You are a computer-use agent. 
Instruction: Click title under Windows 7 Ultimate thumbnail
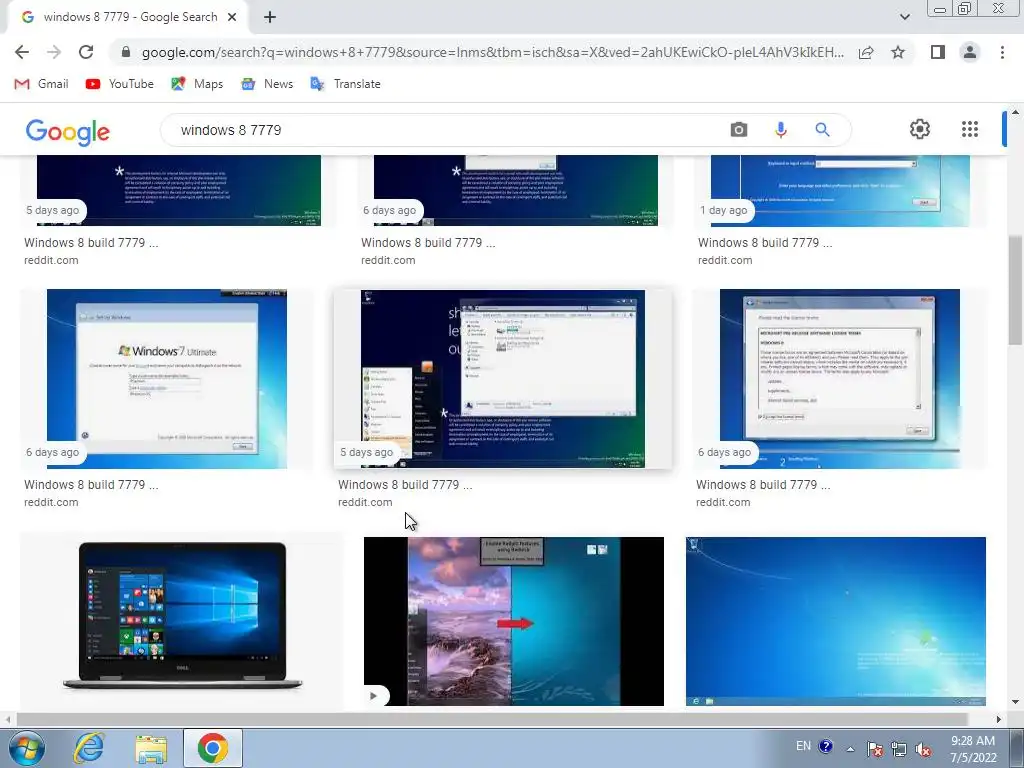91,485
